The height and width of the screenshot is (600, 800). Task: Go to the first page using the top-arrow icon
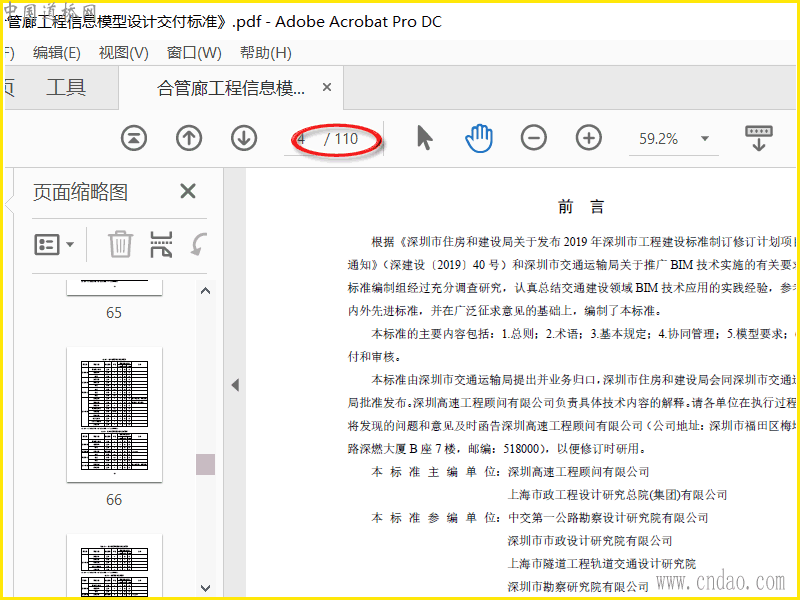134,138
